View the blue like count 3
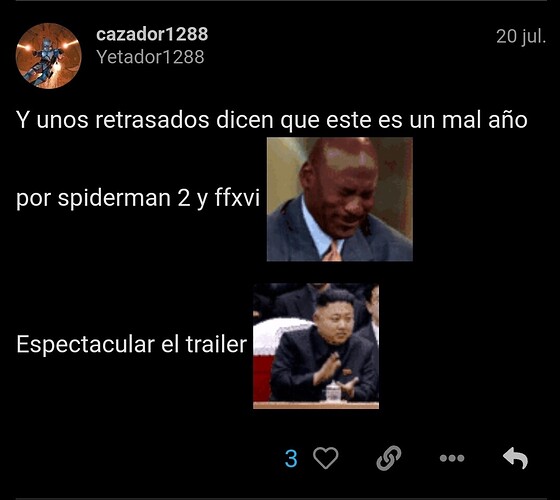Screen dimensions: 560x500 tap(291, 459)
